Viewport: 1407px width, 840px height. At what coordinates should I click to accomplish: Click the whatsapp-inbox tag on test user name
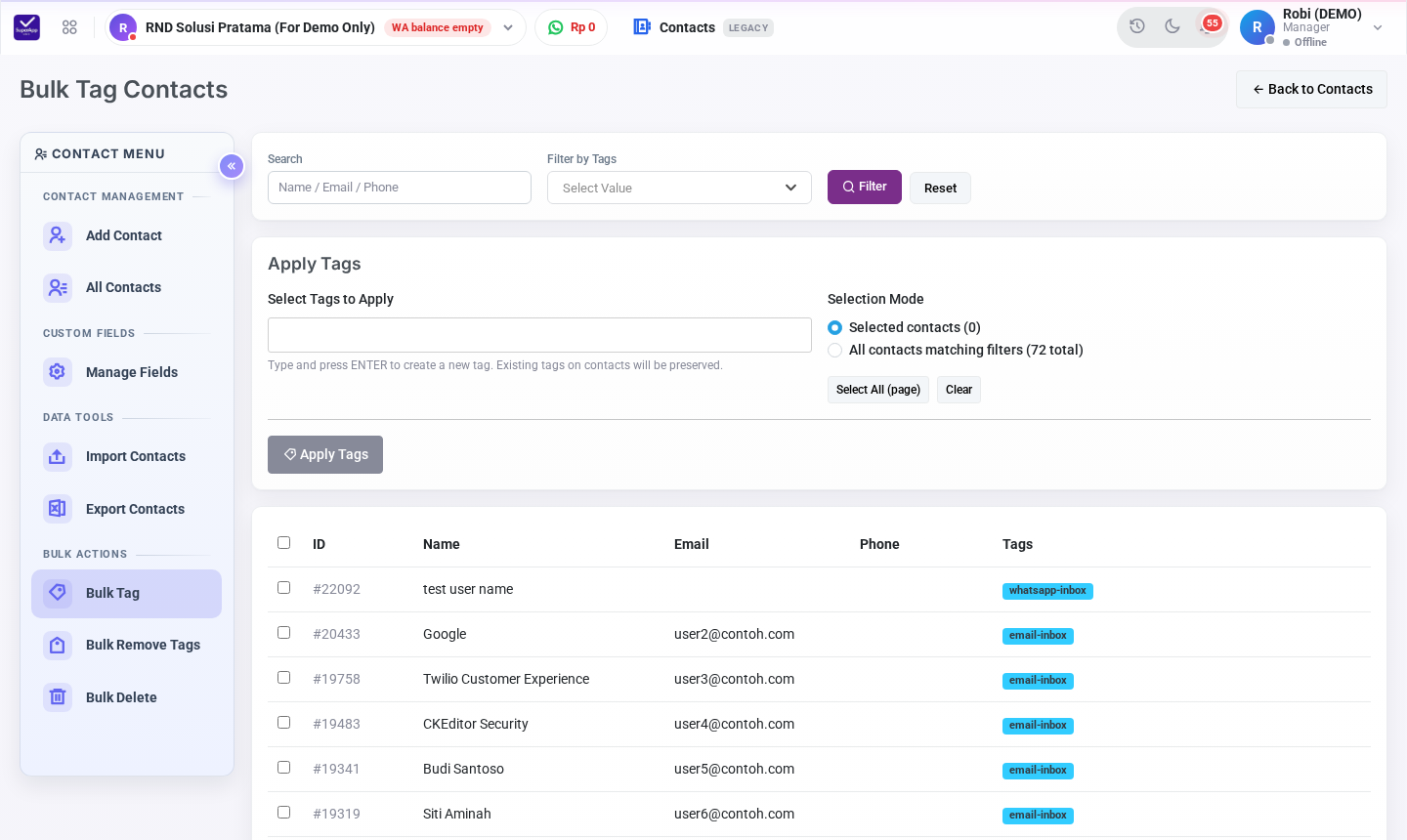click(x=1047, y=591)
